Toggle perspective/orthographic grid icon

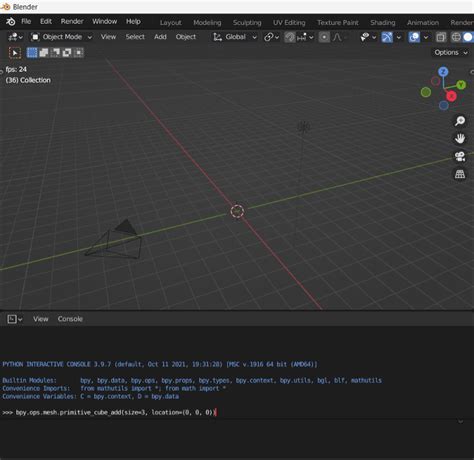460,174
